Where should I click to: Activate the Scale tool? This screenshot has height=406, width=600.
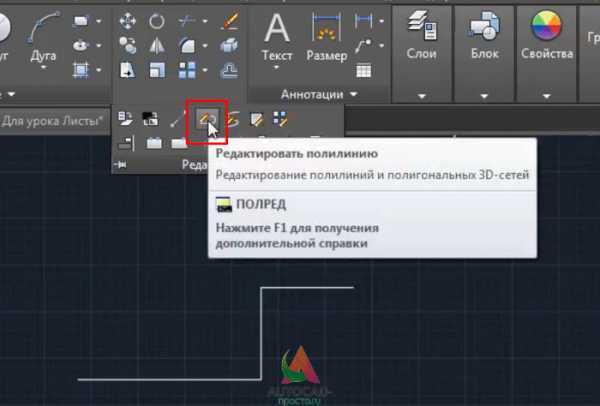coord(157,70)
